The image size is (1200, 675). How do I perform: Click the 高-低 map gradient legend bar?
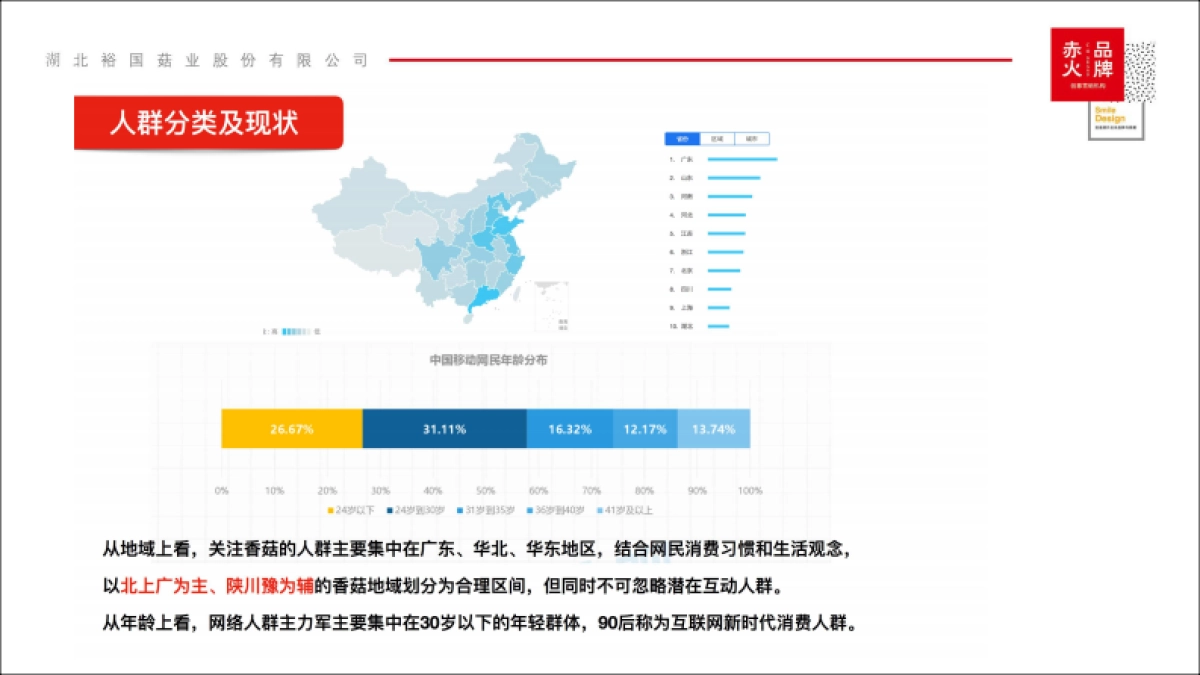(297, 331)
